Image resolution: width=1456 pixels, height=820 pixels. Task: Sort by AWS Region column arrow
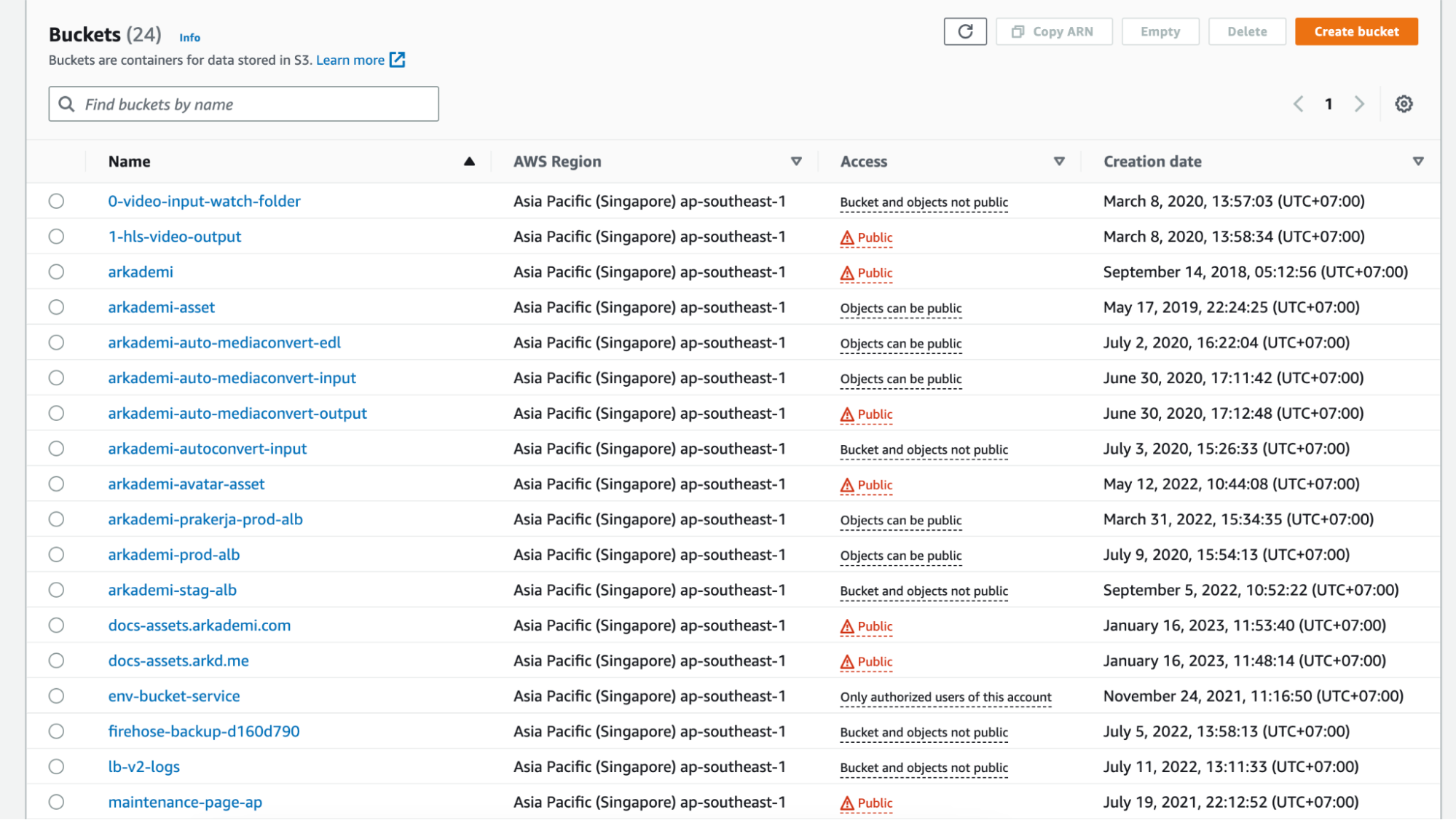point(796,162)
